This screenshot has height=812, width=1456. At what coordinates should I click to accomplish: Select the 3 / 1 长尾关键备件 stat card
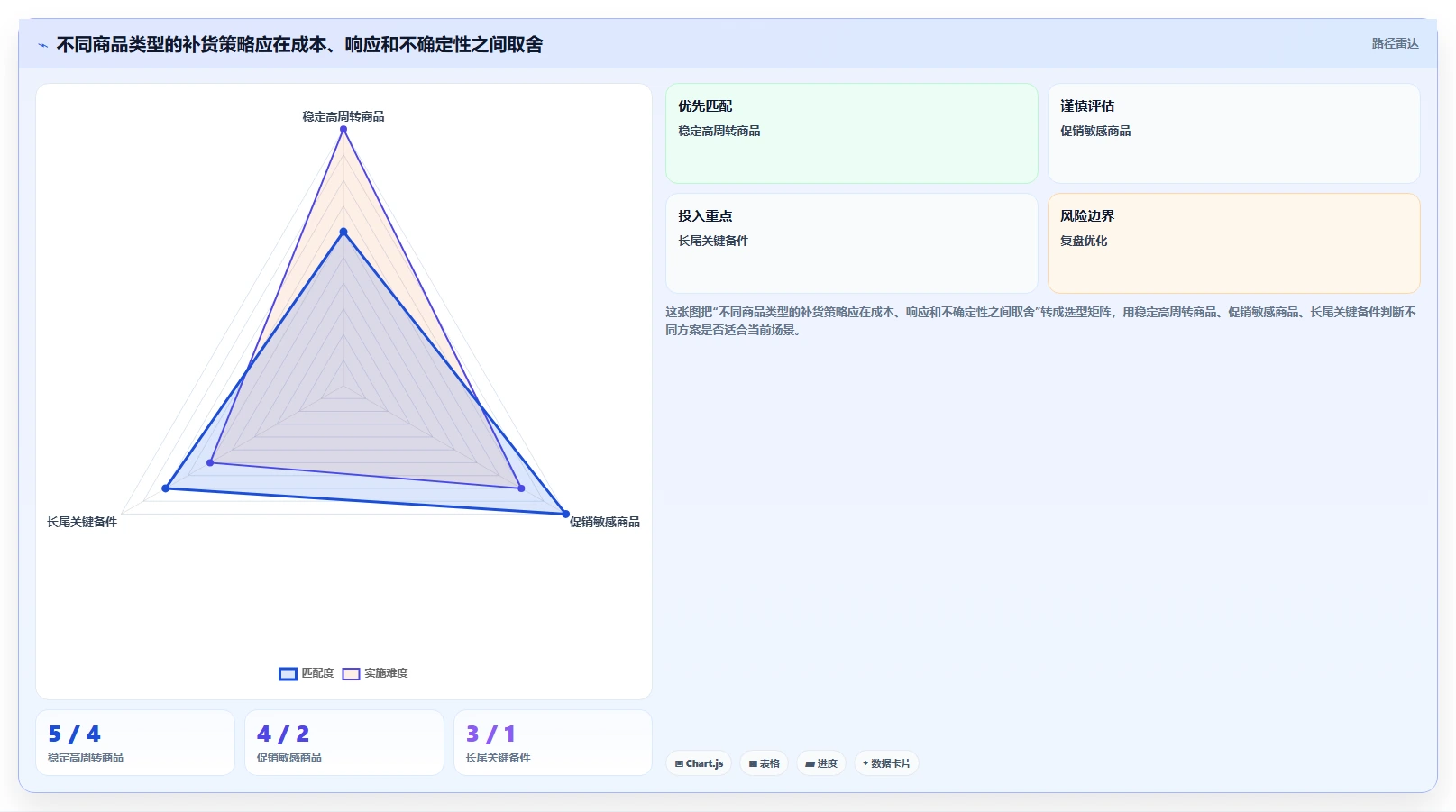(553, 743)
